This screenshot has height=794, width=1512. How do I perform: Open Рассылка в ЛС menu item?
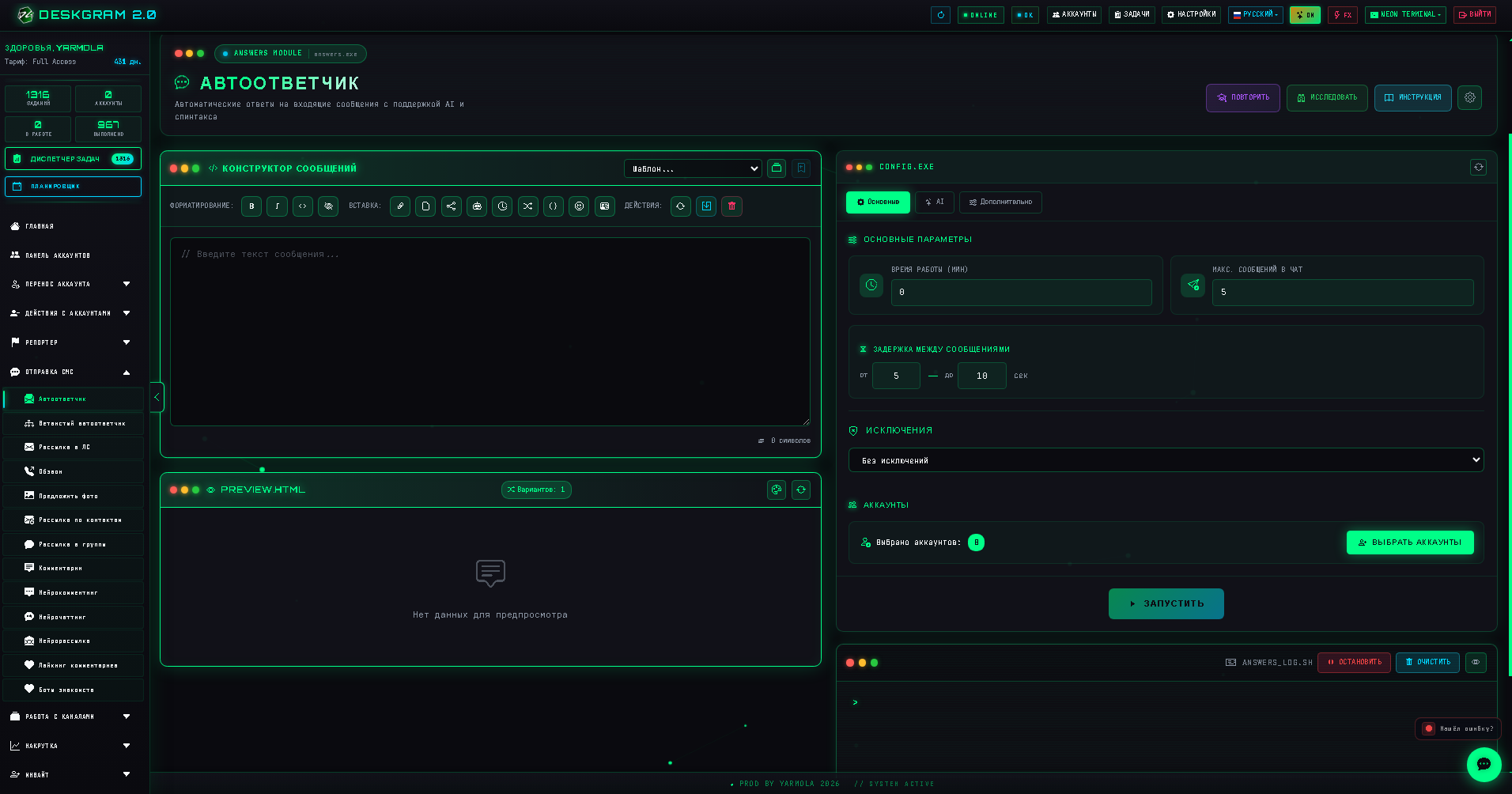[x=74, y=448]
